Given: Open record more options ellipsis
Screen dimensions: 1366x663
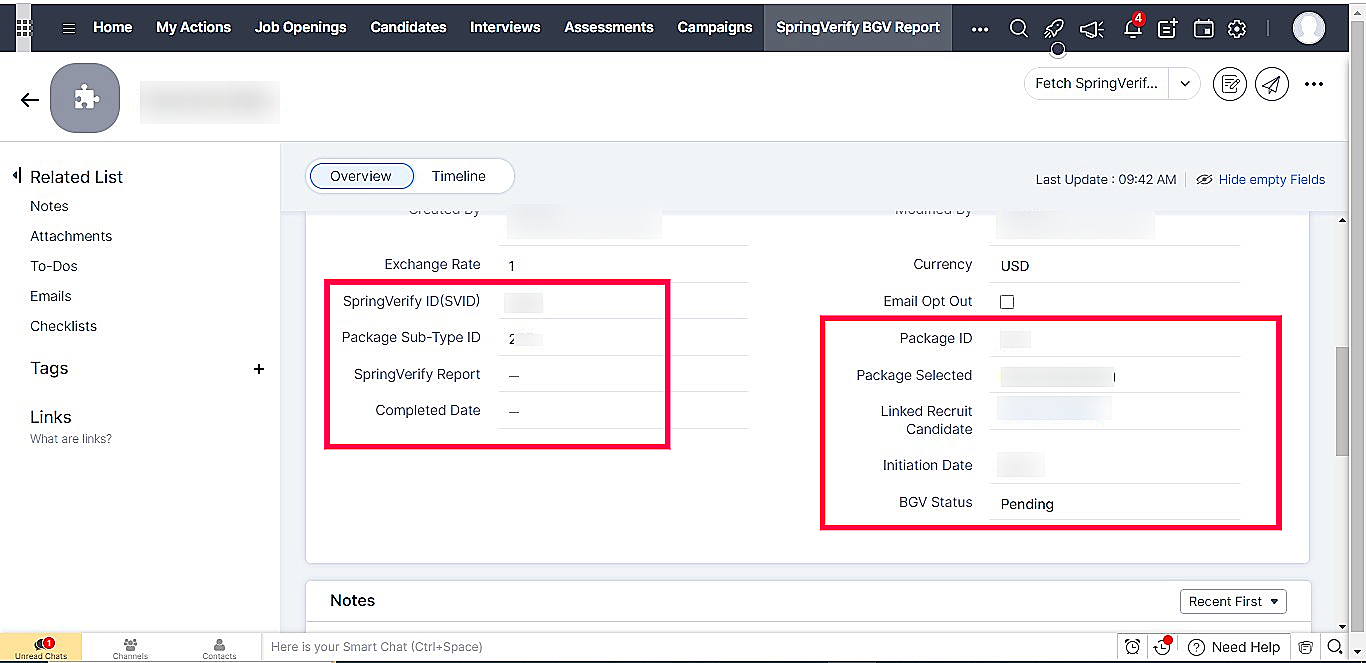Looking at the screenshot, I should [1314, 84].
